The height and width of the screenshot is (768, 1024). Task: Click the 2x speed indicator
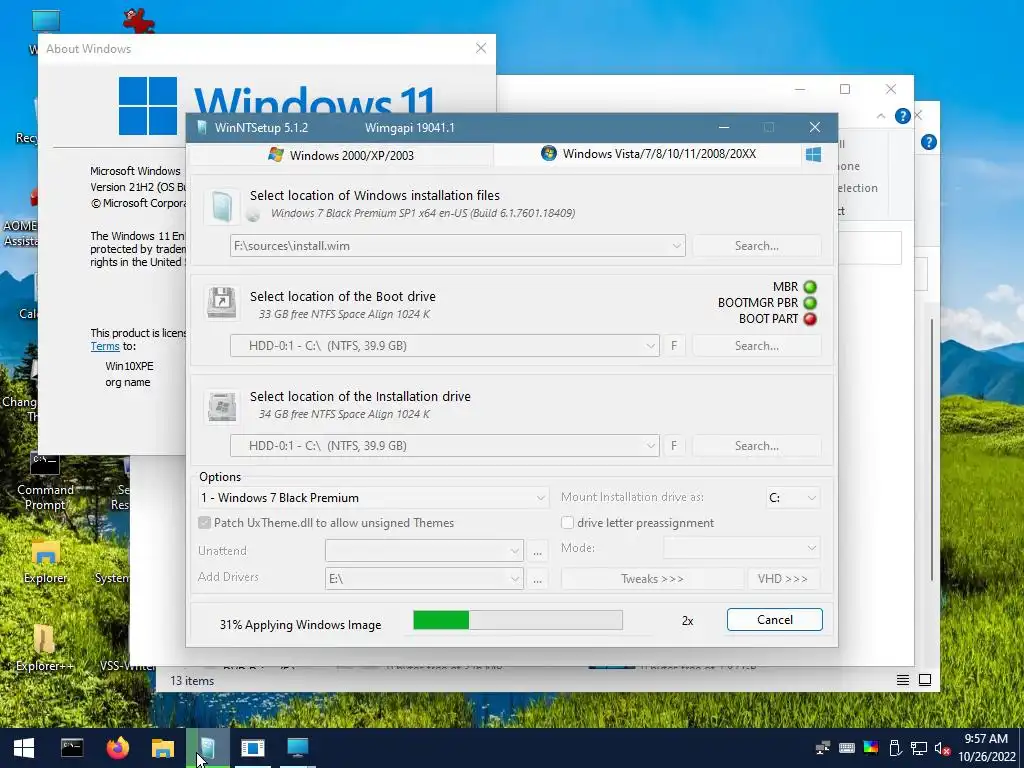[x=687, y=621]
